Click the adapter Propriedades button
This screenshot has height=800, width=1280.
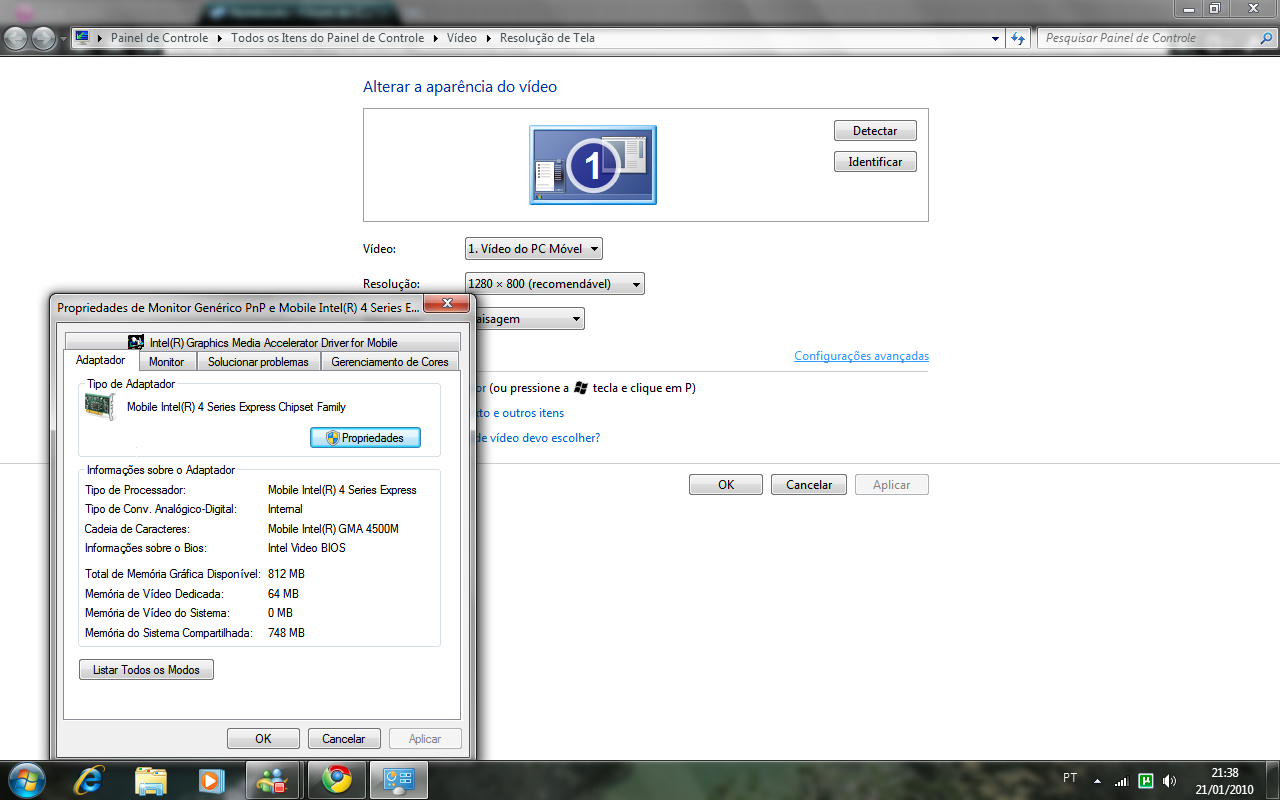tap(365, 438)
